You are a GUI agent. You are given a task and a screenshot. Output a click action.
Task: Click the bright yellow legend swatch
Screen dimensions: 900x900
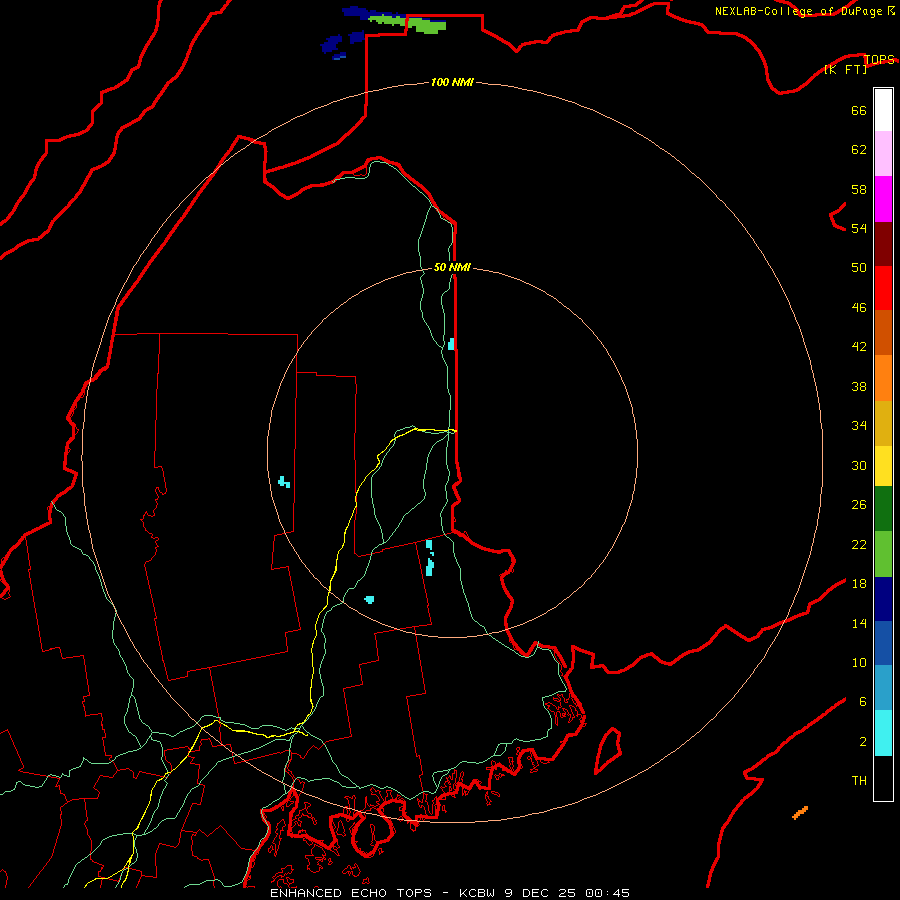tap(883, 466)
